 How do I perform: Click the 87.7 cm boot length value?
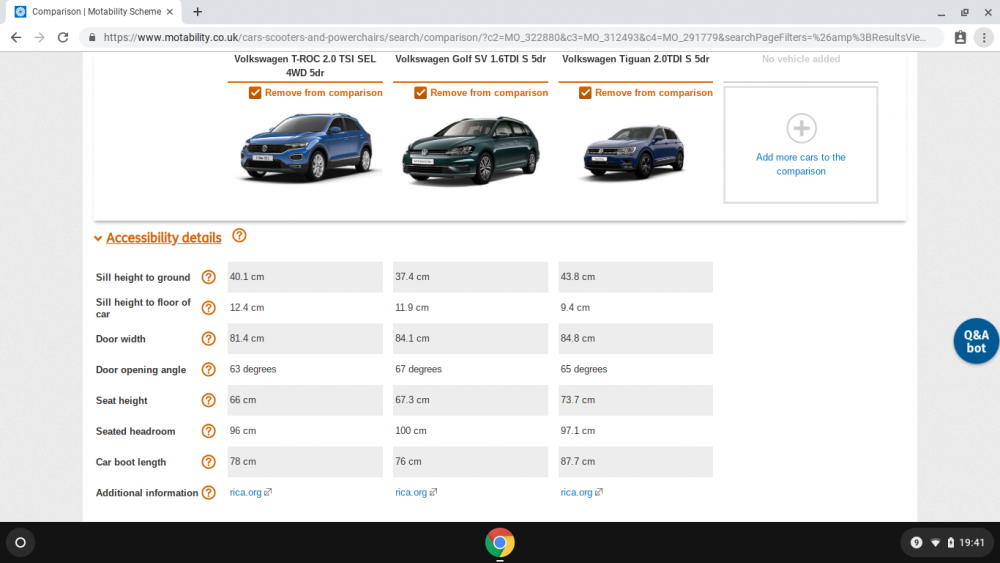[x=578, y=461]
